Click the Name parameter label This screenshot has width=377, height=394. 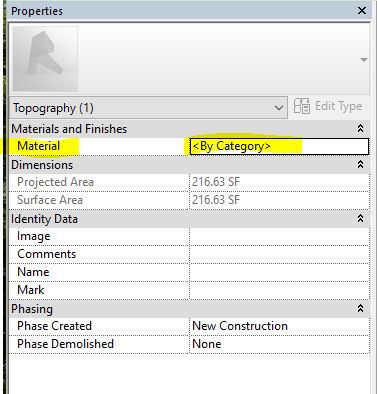(33, 272)
